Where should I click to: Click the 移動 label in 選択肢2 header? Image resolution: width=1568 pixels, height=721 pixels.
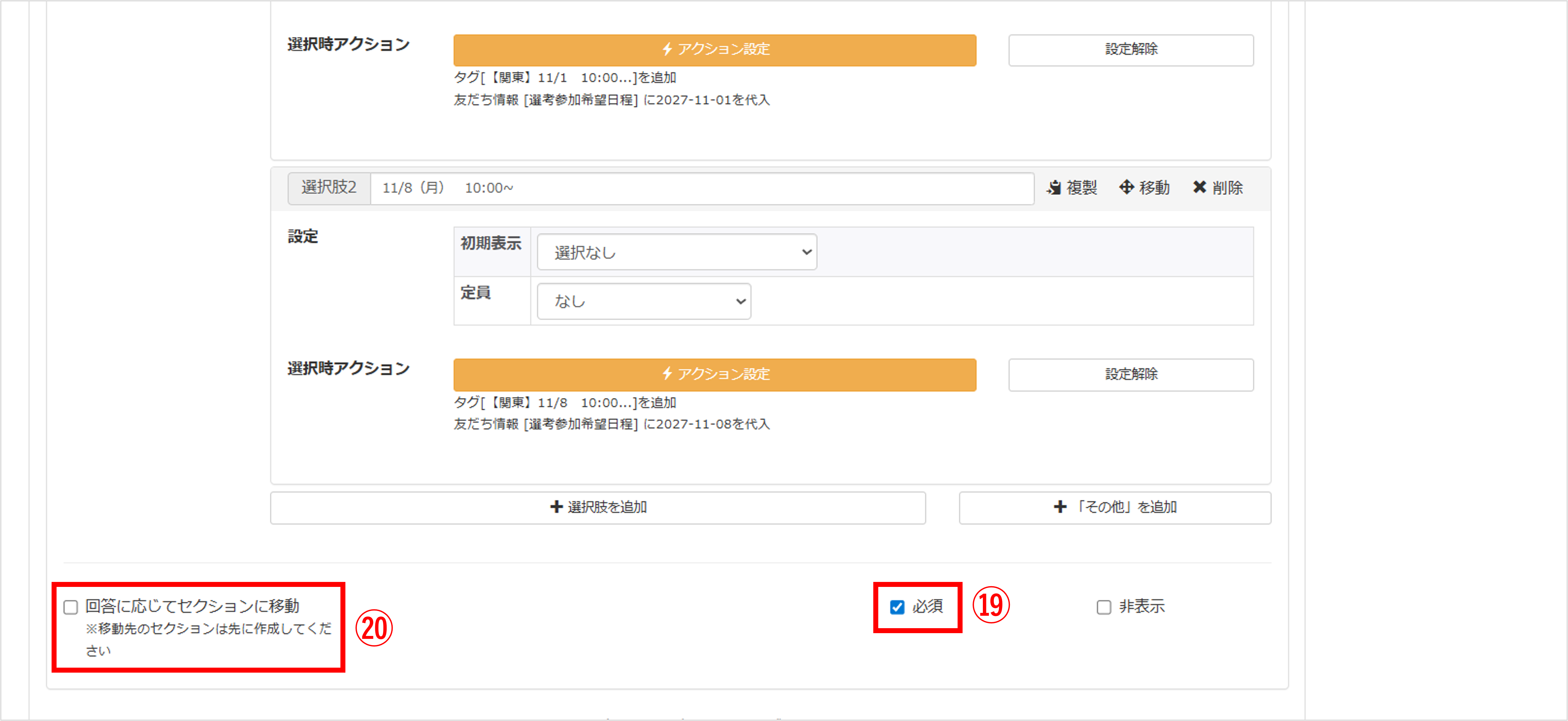pyautogui.click(x=1154, y=187)
